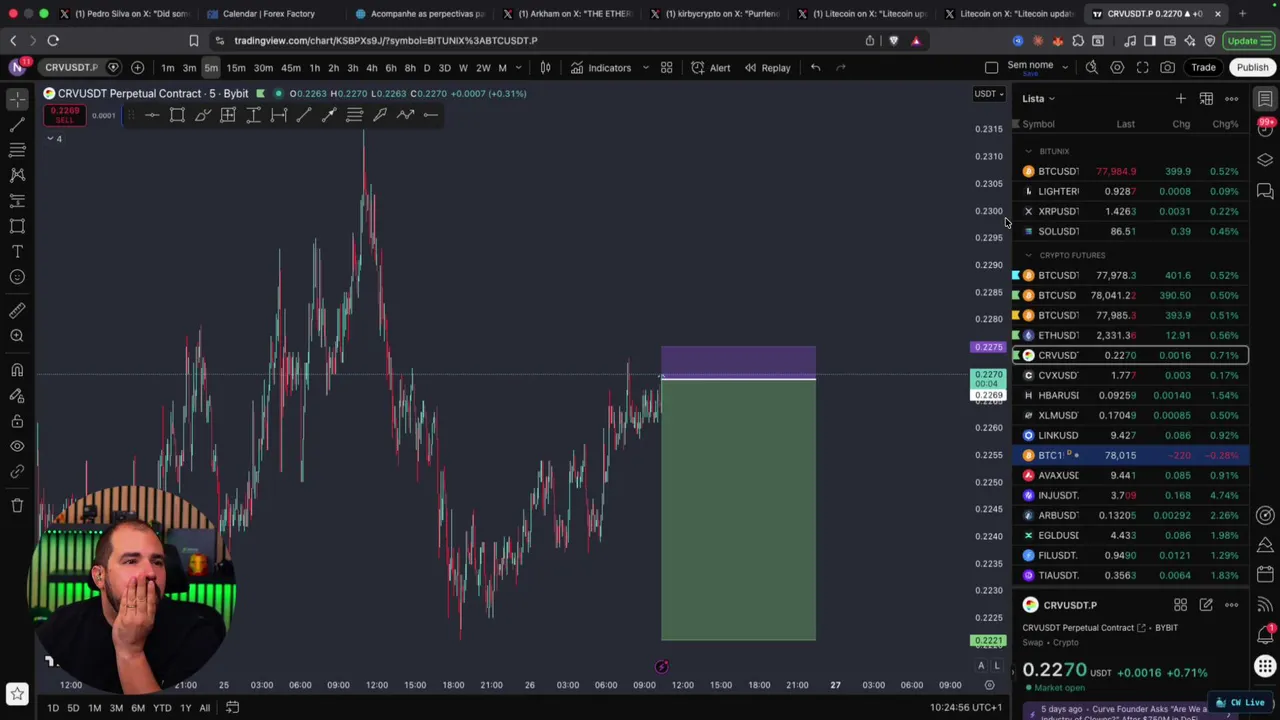Image resolution: width=1280 pixels, height=720 pixels.
Task: Select the geometric shapes tool
Action: (17, 226)
